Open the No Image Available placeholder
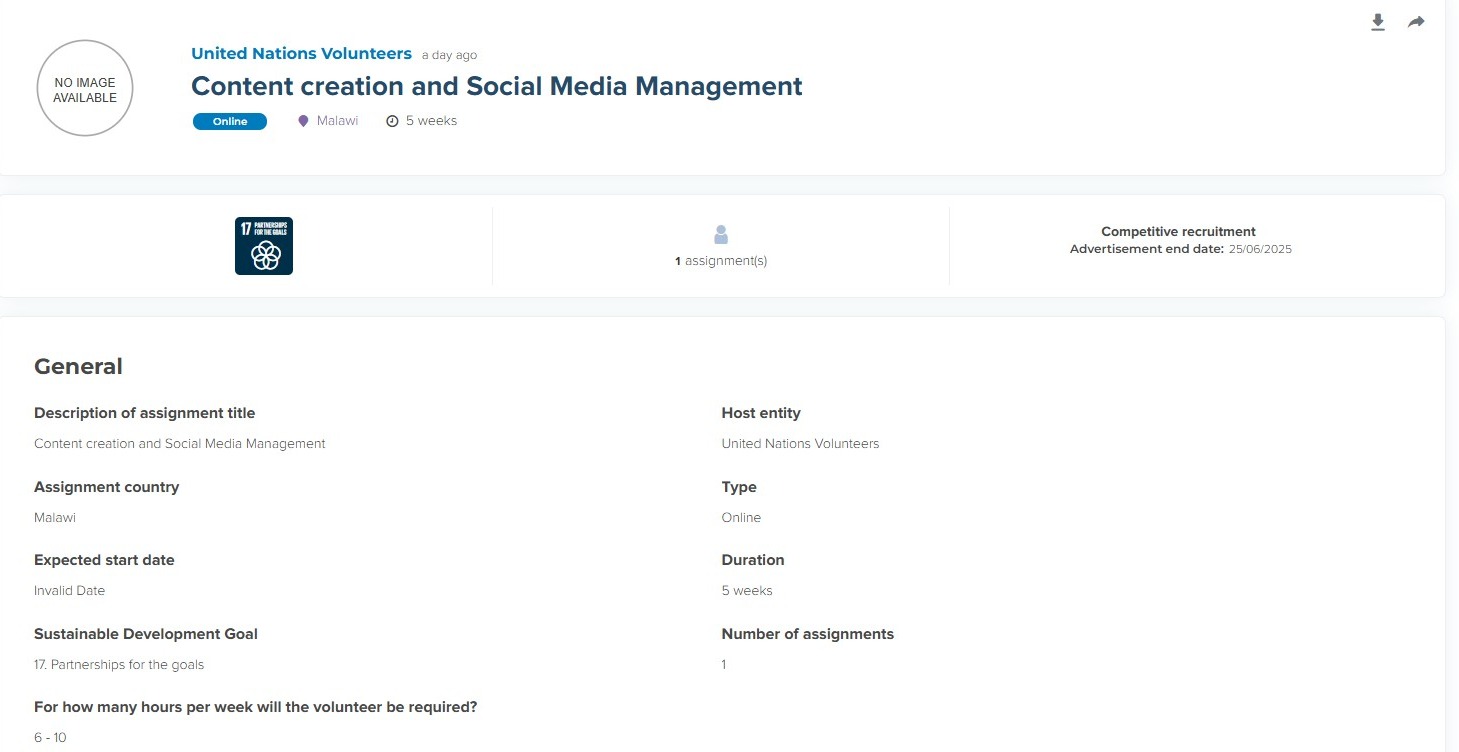 click(x=85, y=89)
